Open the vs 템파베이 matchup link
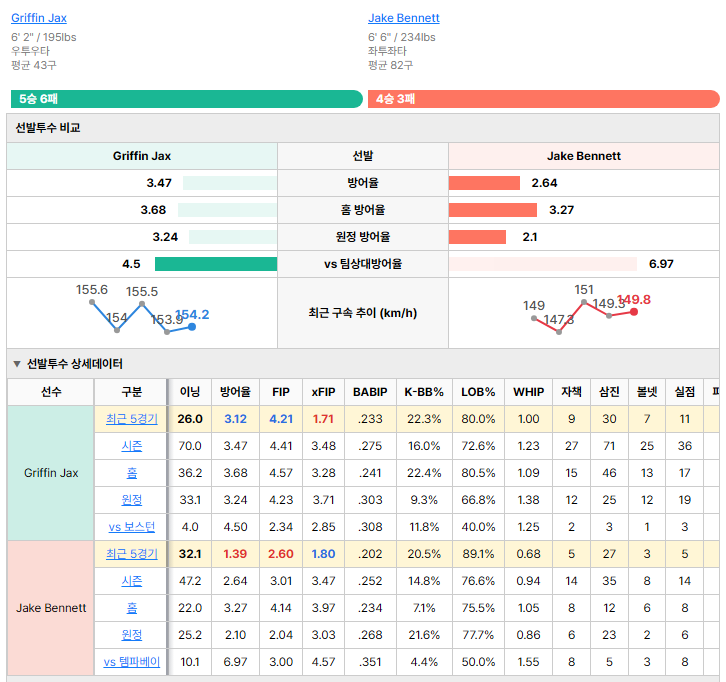The height and width of the screenshot is (682, 726). click(x=131, y=662)
